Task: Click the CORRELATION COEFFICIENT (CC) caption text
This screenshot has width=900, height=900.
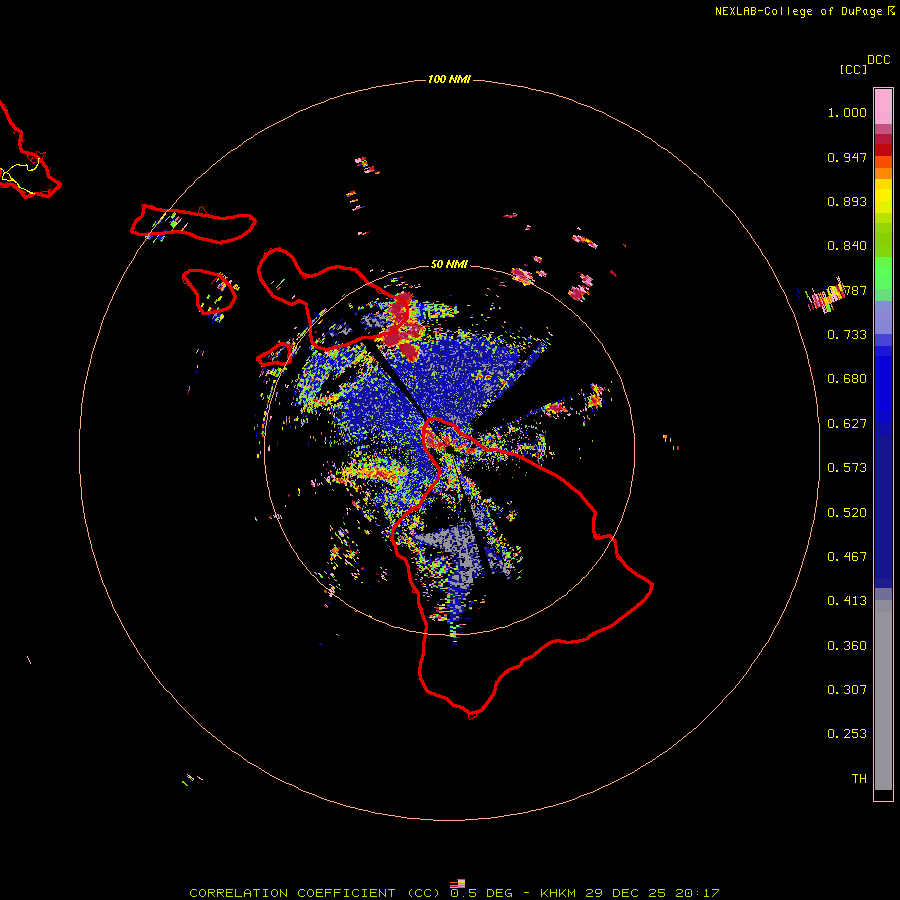Action: point(315,893)
